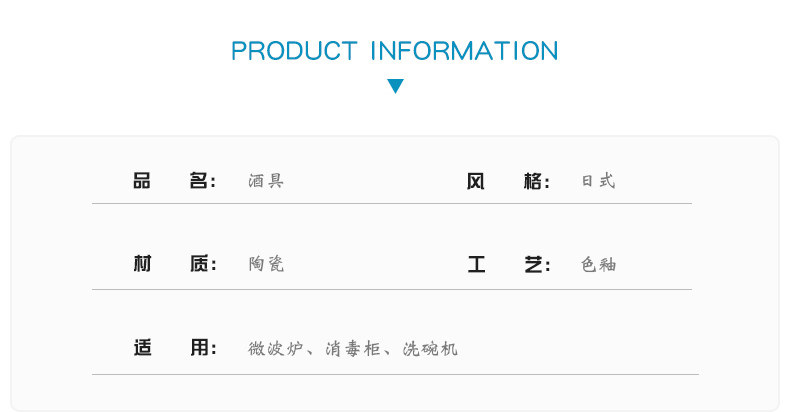Screen dimensions: 790x412
Task: Select the 洗碗机 text
Action: click(430, 349)
